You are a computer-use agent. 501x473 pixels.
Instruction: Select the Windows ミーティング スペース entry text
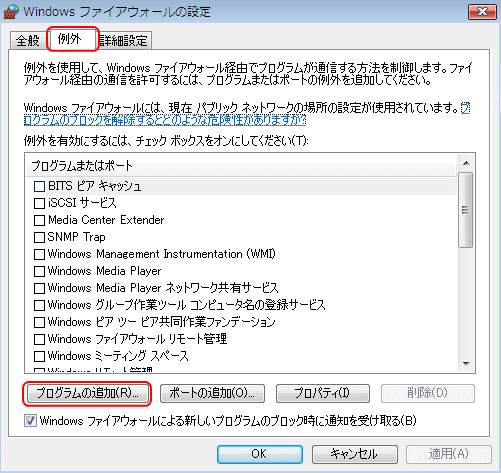click(x=118, y=356)
